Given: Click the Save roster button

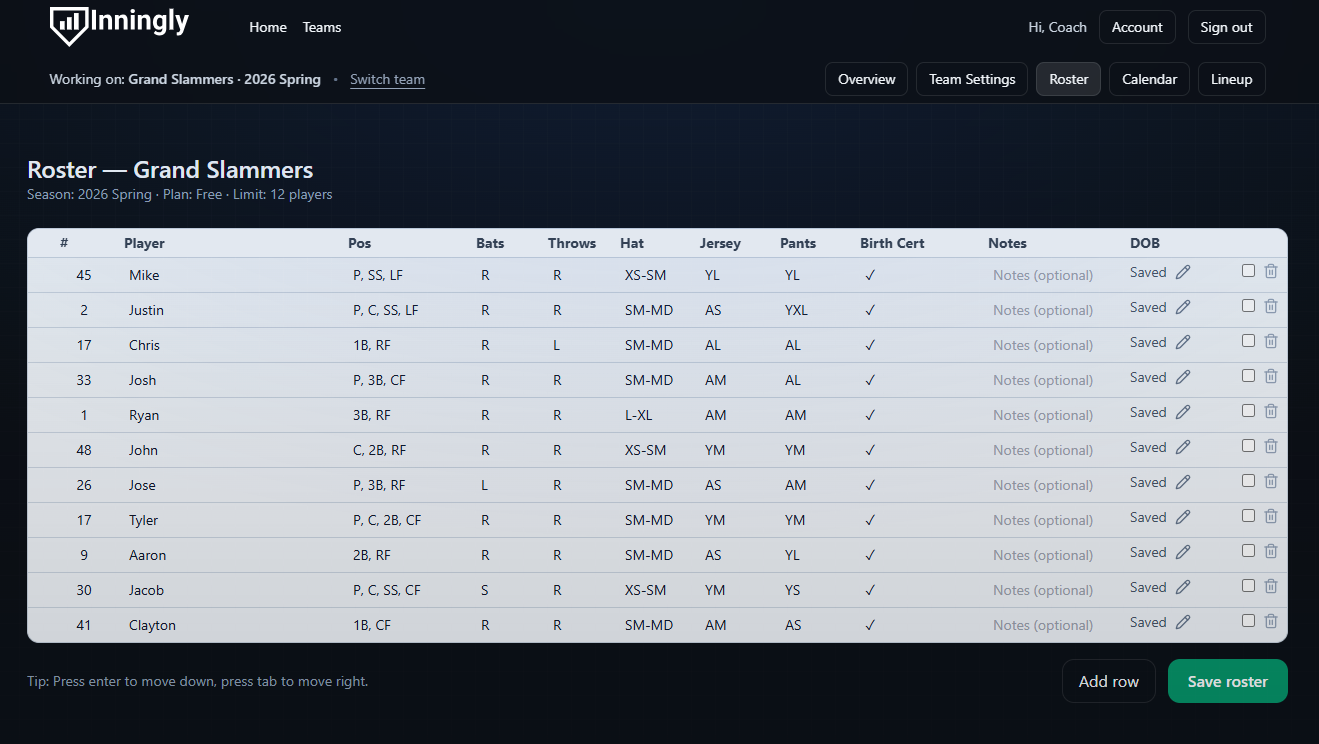Looking at the screenshot, I should (1227, 680).
